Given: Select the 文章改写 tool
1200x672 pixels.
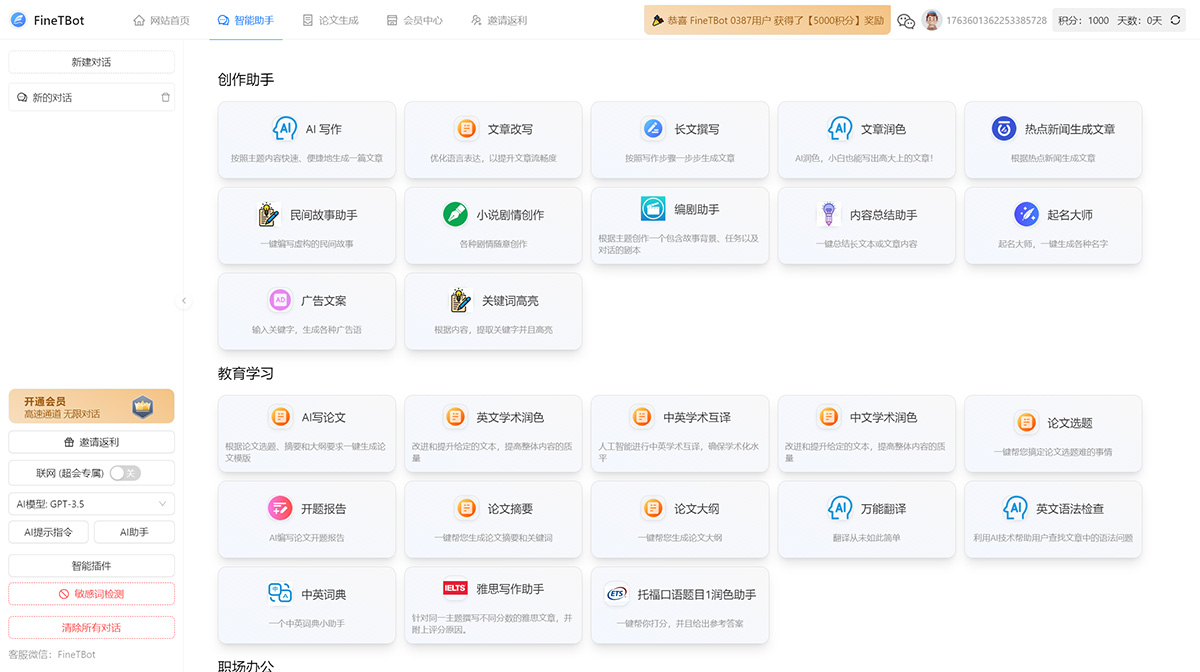Looking at the screenshot, I should (493, 139).
